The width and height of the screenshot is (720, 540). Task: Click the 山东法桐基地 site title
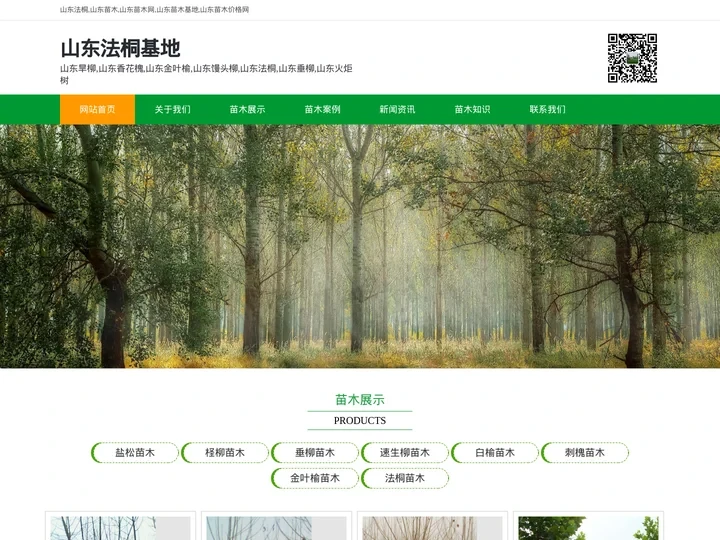pos(120,48)
